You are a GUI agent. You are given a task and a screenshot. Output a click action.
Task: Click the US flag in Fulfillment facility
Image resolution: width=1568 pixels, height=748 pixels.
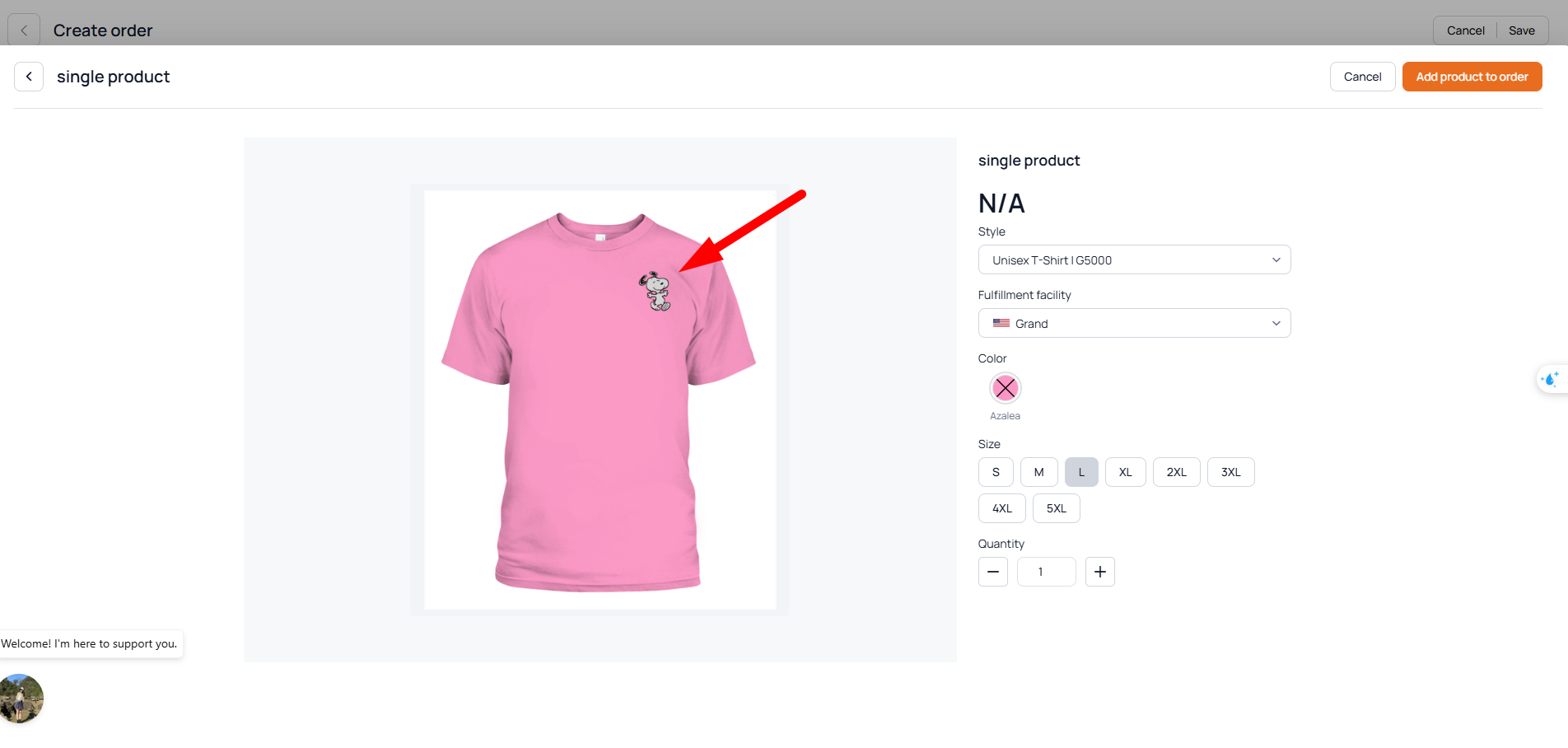pos(1001,324)
